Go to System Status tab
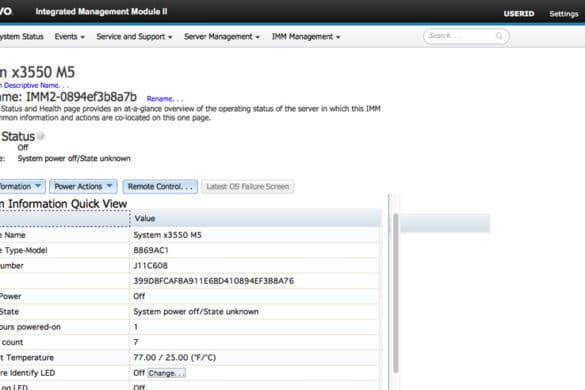This screenshot has height=390, width=585. coord(22,37)
